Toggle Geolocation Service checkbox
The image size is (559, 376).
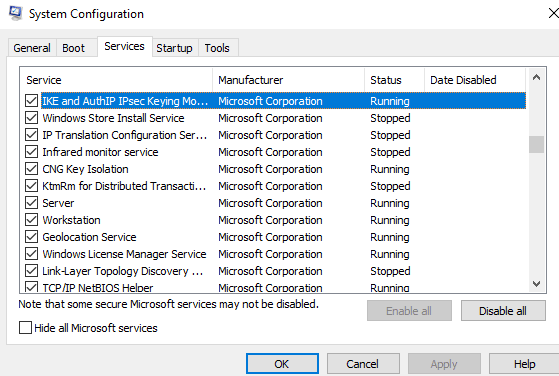coord(31,237)
